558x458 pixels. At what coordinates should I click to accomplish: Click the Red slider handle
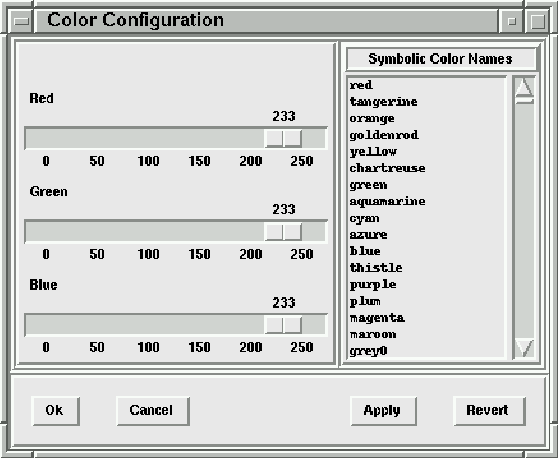click(283, 138)
